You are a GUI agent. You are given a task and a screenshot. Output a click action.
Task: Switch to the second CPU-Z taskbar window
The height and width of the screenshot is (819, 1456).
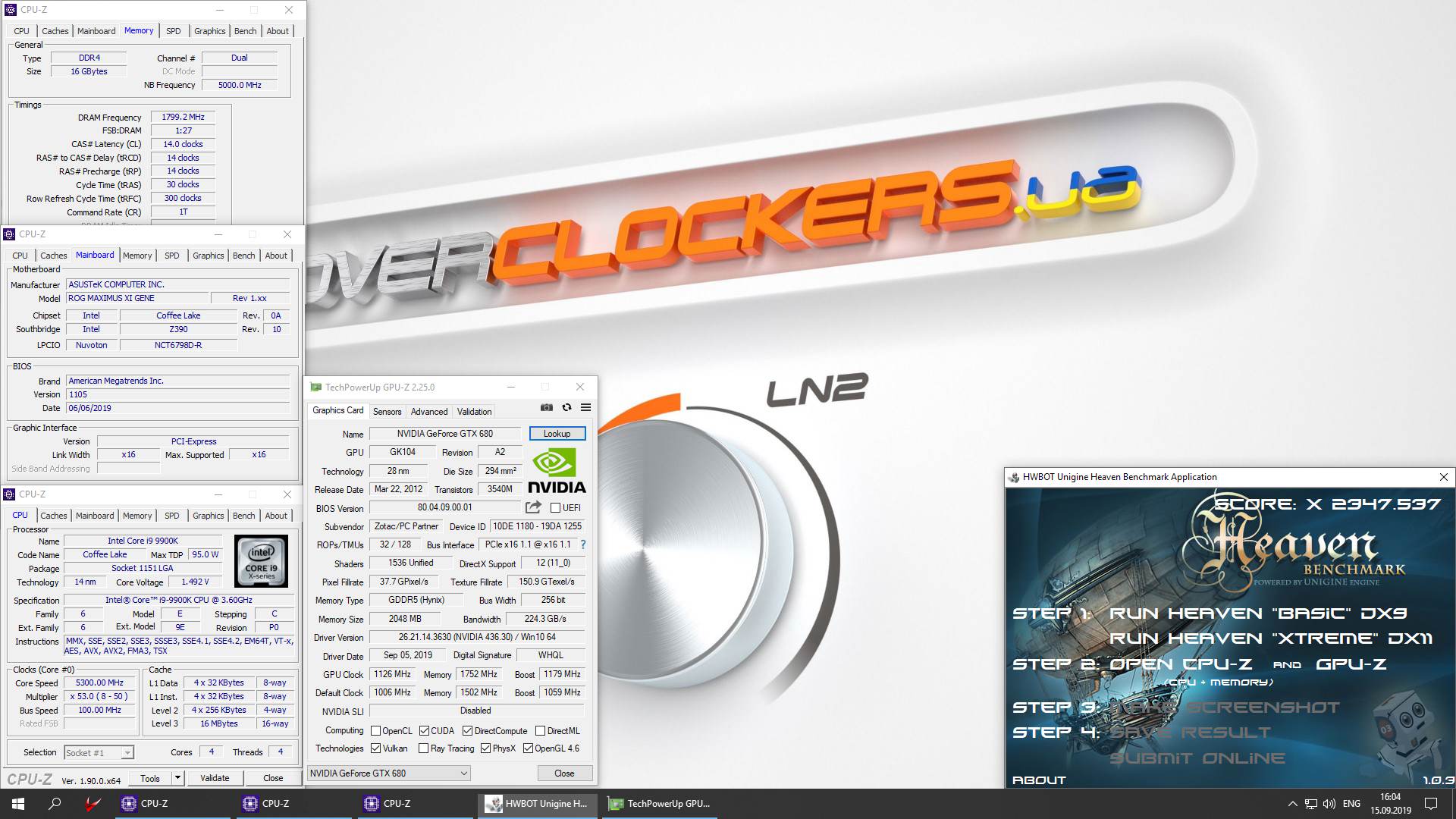pos(292,804)
